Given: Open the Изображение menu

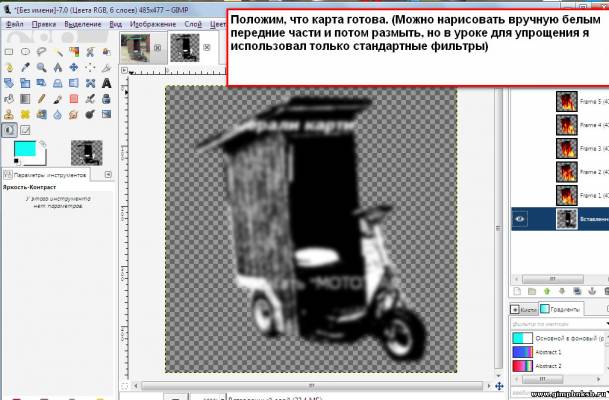Looking at the screenshot, I should tap(153, 24).
